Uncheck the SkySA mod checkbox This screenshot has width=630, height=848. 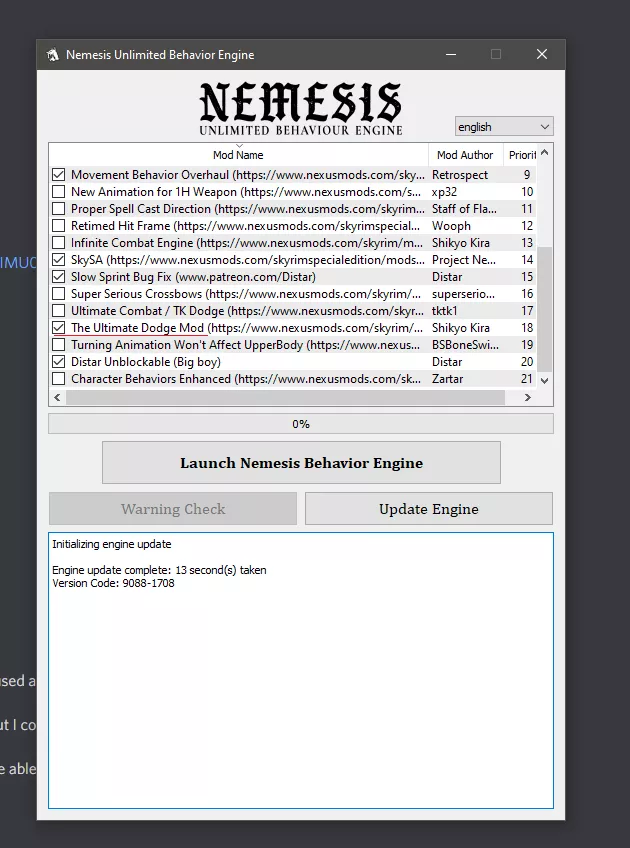(58, 260)
